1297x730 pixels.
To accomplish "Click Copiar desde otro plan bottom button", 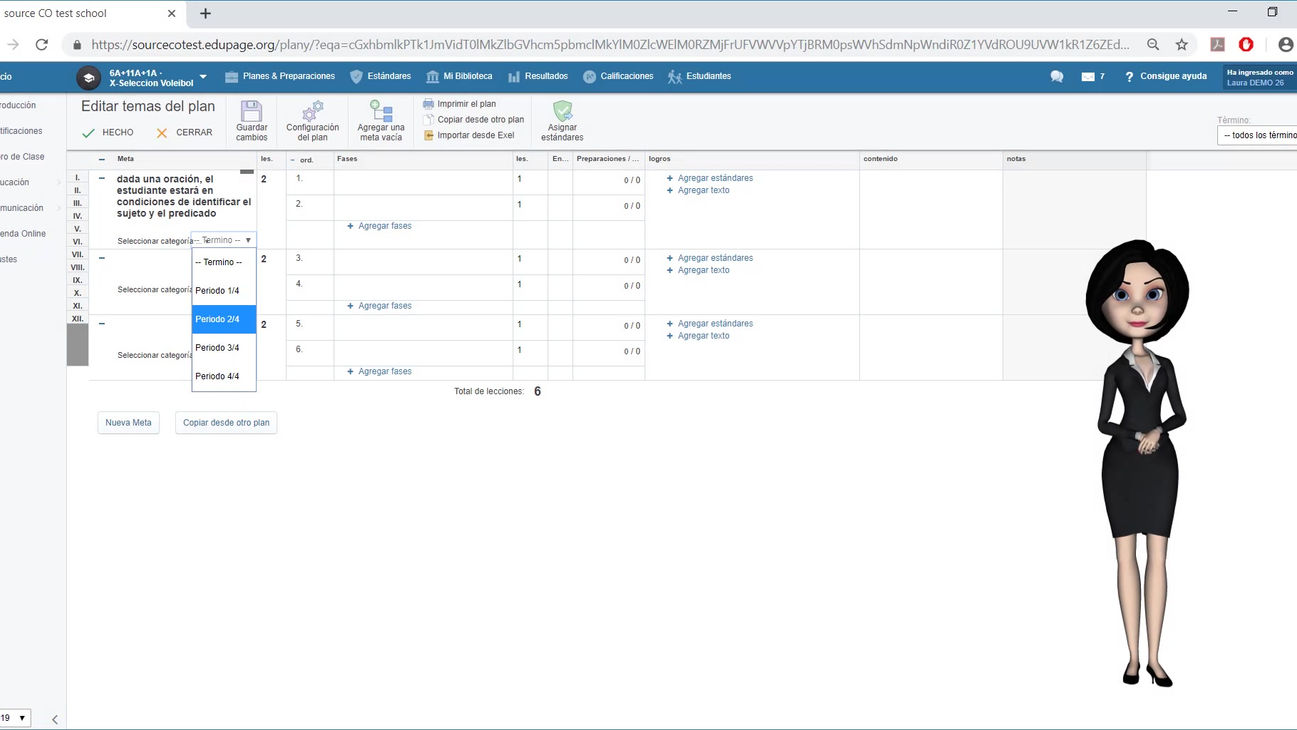I will [226, 423].
